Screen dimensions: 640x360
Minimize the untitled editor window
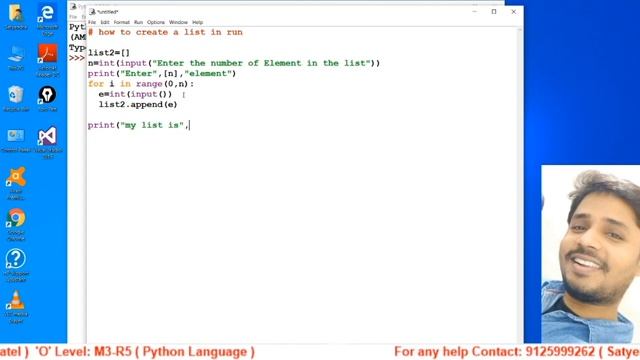[474, 11]
